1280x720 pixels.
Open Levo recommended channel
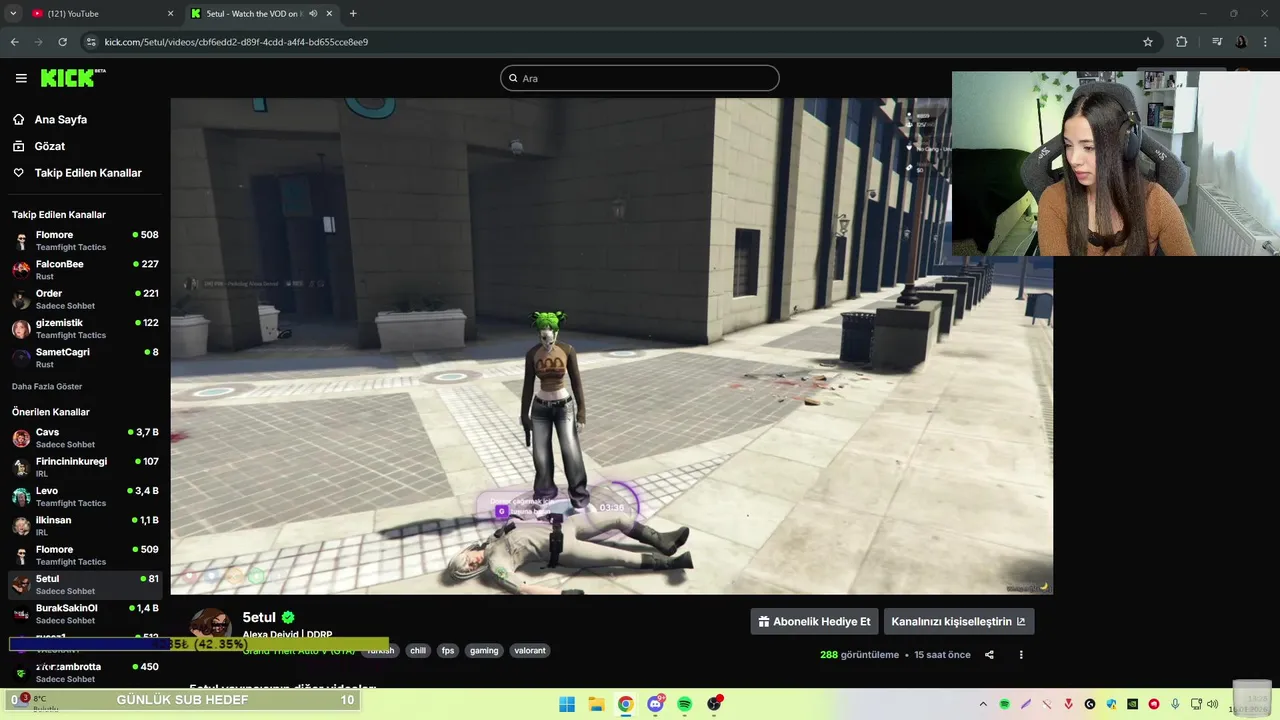85,497
